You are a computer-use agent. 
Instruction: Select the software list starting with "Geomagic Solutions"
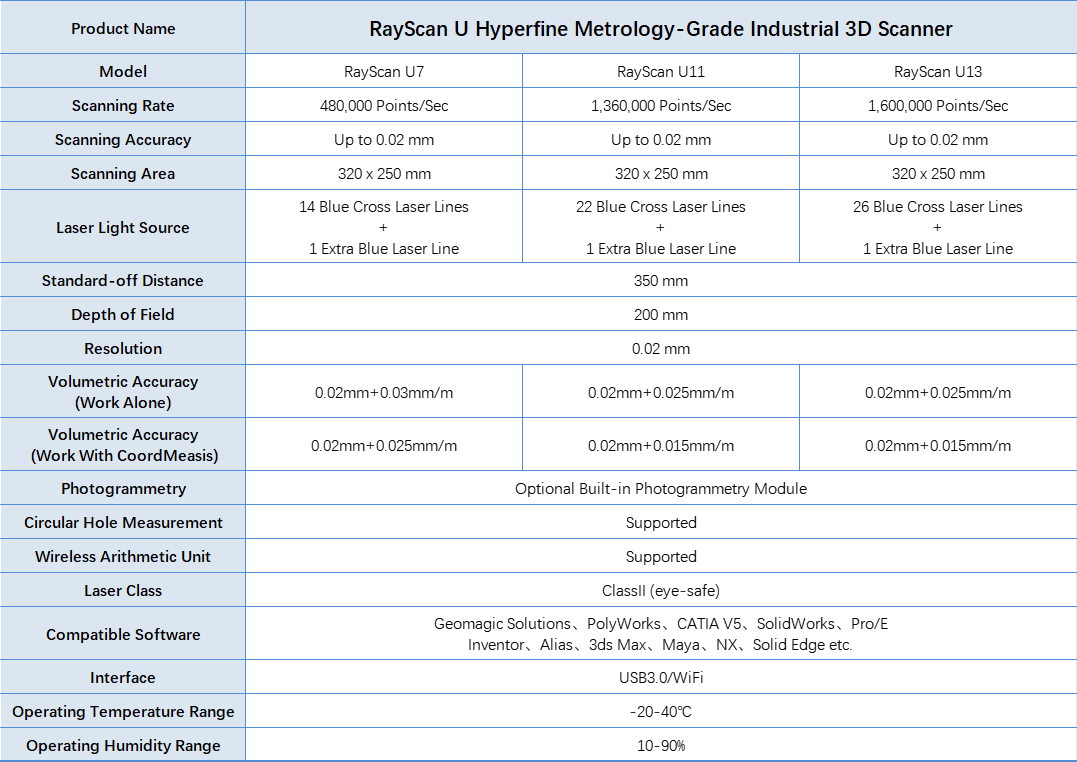pyautogui.click(x=661, y=634)
